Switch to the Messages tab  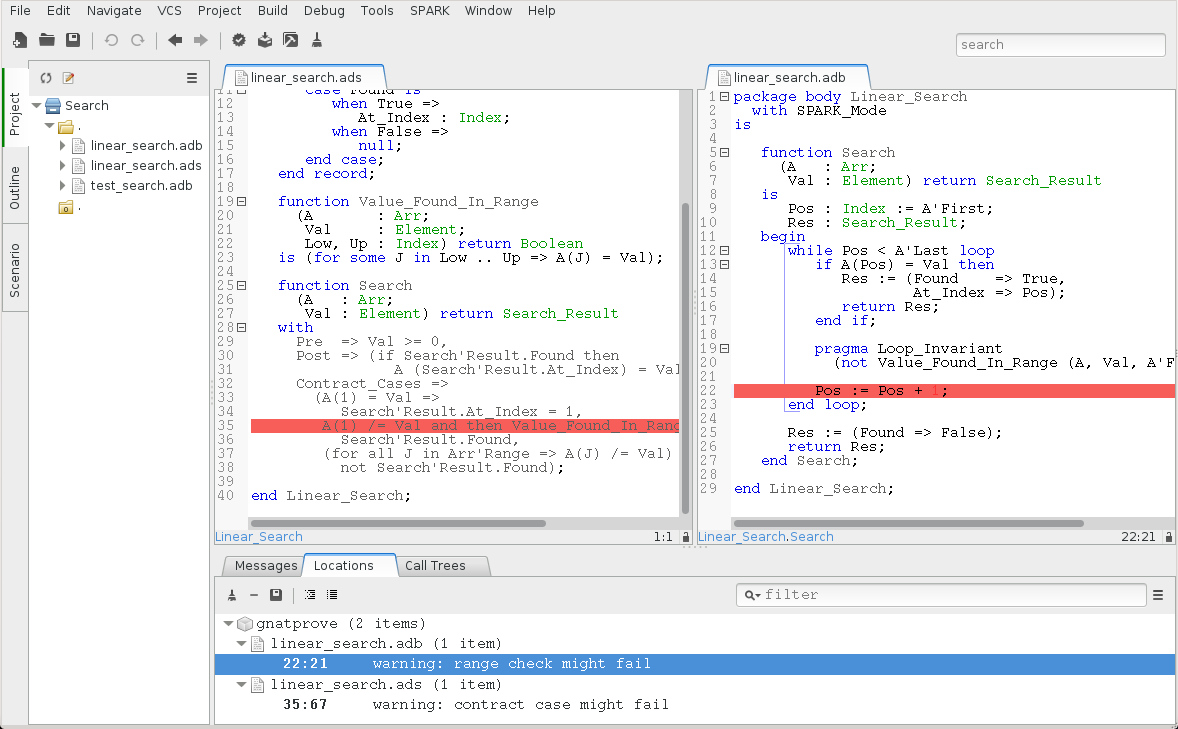point(265,566)
